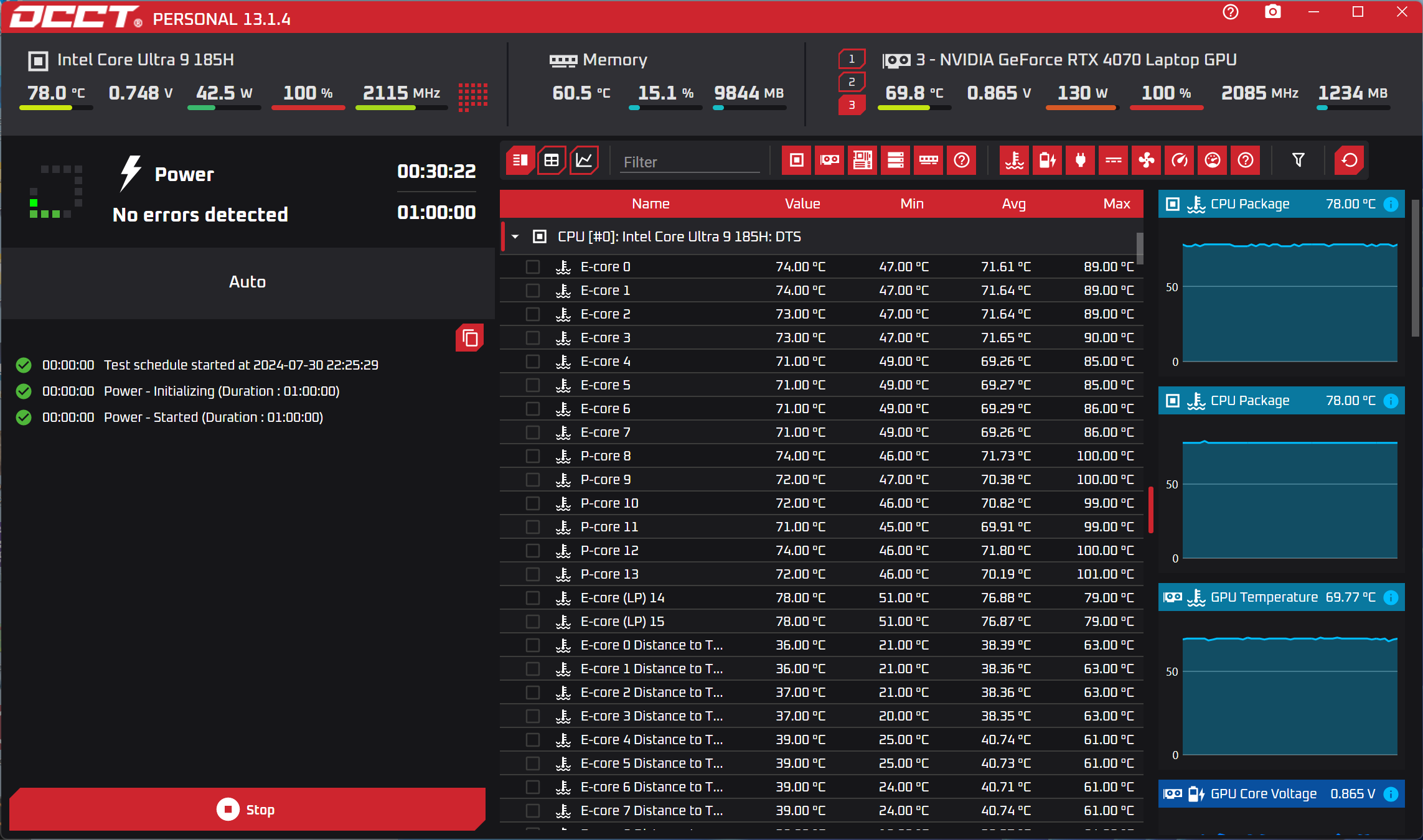Click the E-core (LP) 15 row name

pyautogui.click(x=622, y=622)
